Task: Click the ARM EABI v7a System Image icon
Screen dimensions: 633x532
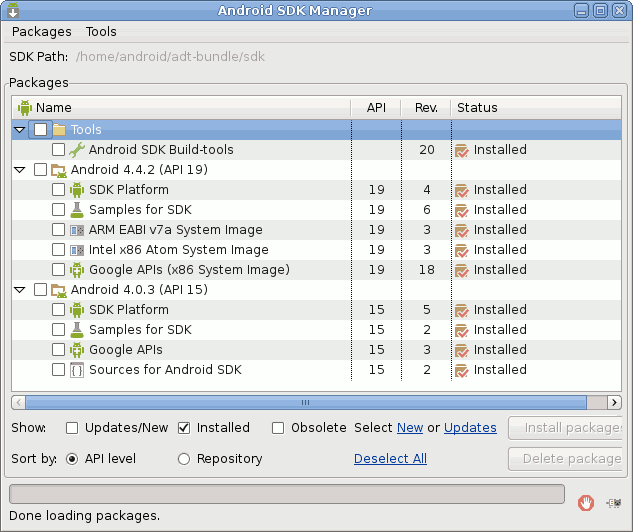Action: click(77, 230)
